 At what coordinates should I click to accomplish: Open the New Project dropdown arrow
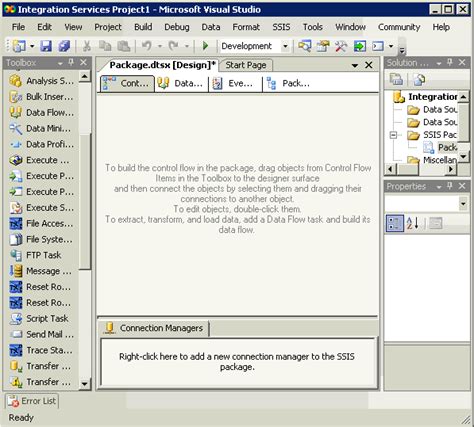pyautogui.click(x=32, y=46)
